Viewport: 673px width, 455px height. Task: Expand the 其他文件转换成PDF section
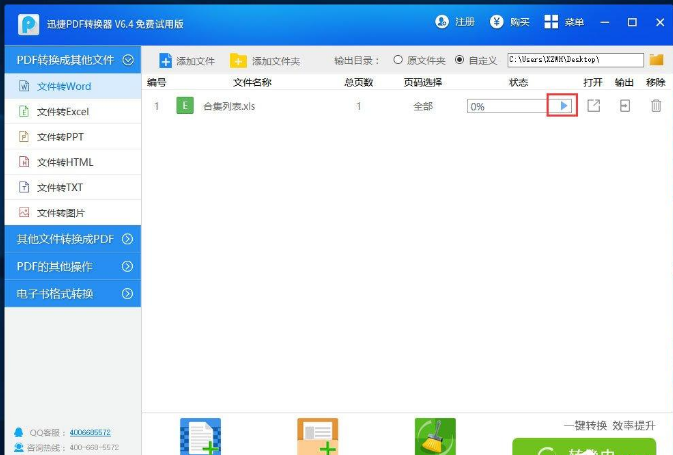coord(72,239)
